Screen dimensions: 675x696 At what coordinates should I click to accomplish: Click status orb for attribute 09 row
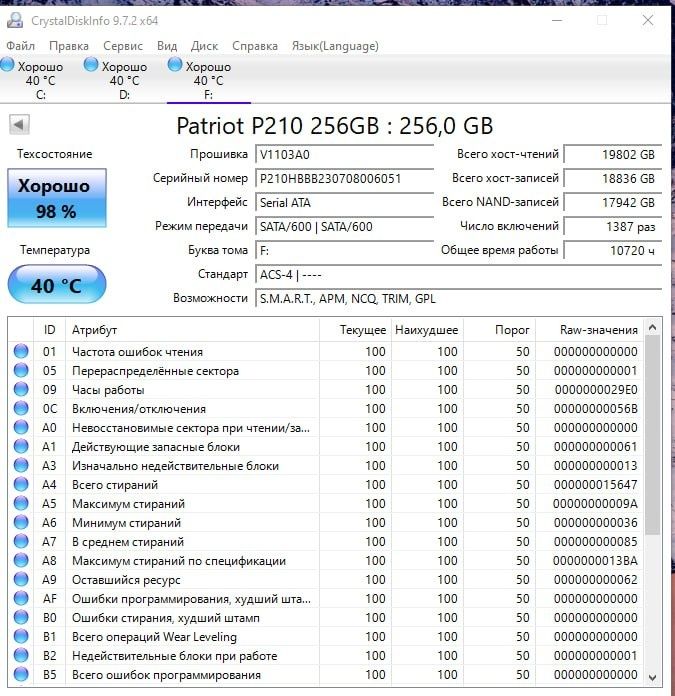[x=21, y=389]
